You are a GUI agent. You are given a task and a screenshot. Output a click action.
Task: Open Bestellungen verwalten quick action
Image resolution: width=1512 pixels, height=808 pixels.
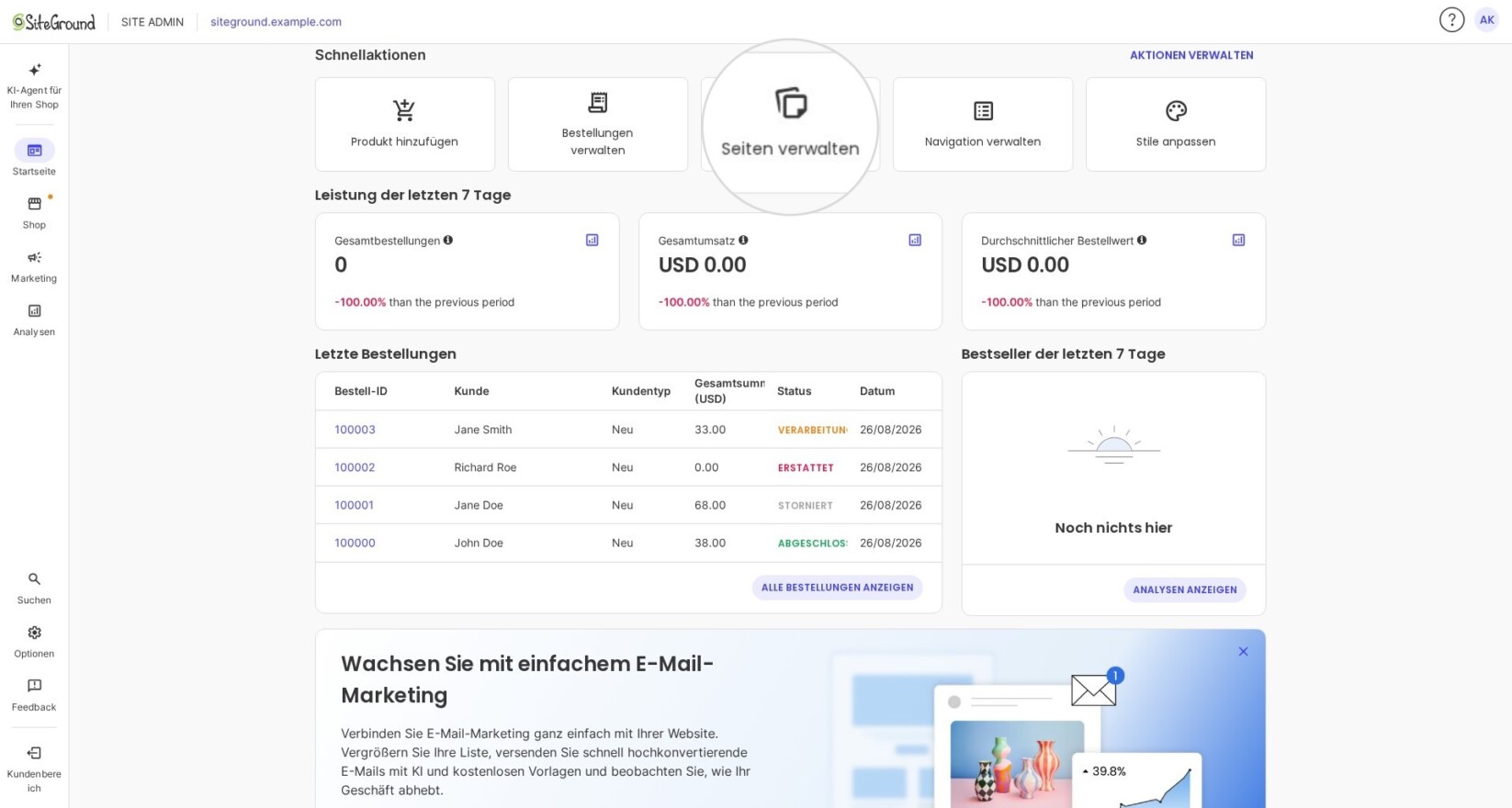(x=598, y=124)
